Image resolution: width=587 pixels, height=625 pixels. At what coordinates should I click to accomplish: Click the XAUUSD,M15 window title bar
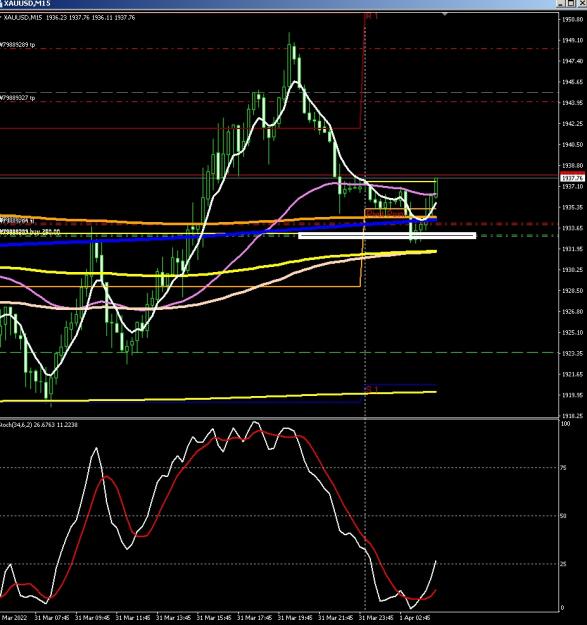[x=279, y=4]
